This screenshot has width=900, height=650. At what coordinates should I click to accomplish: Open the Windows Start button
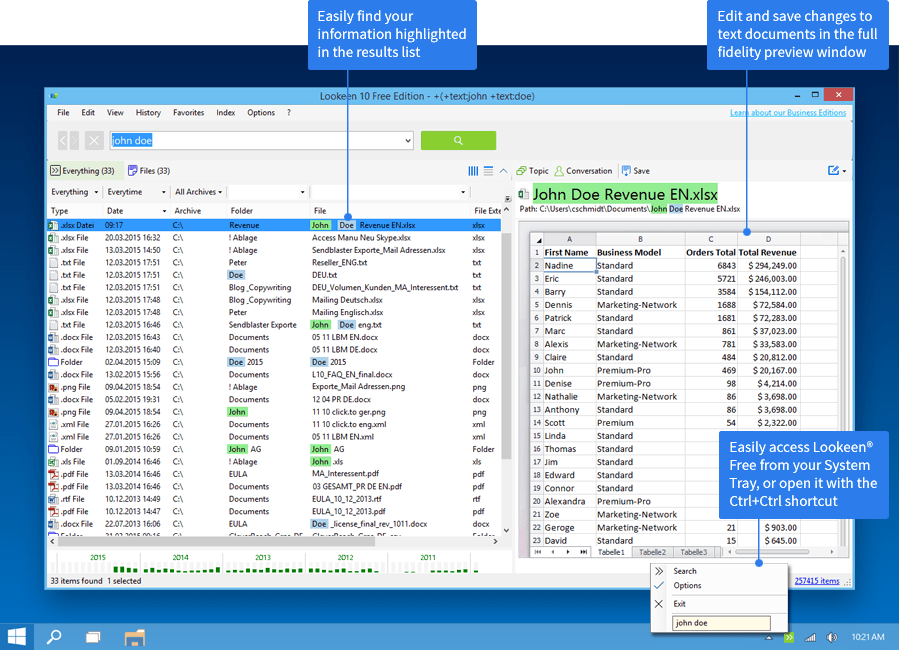coord(17,636)
